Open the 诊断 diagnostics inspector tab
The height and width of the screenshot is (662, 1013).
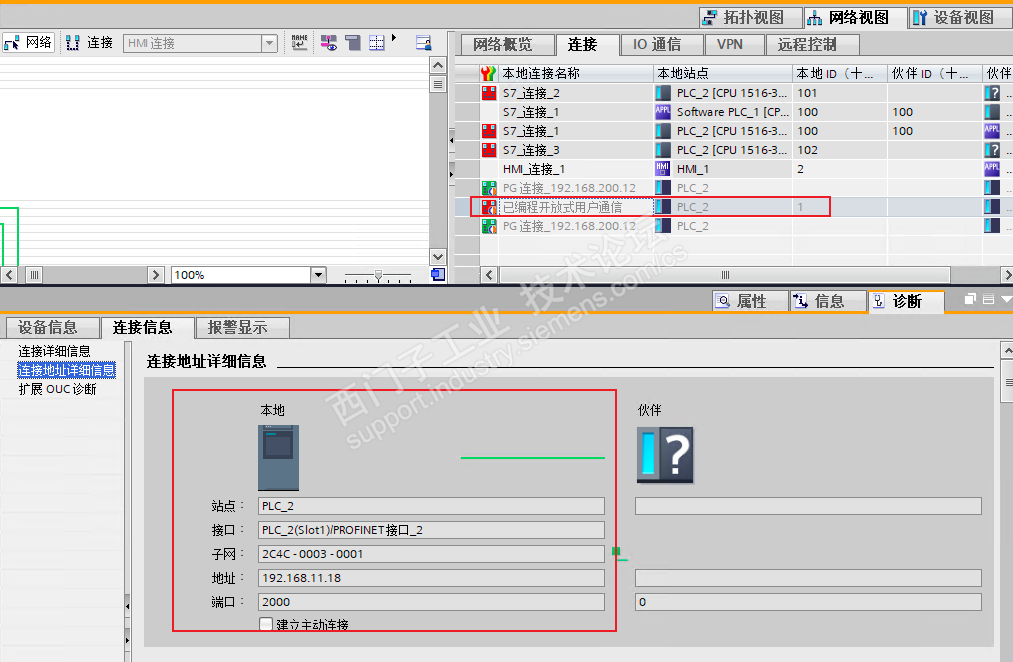[906, 302]
